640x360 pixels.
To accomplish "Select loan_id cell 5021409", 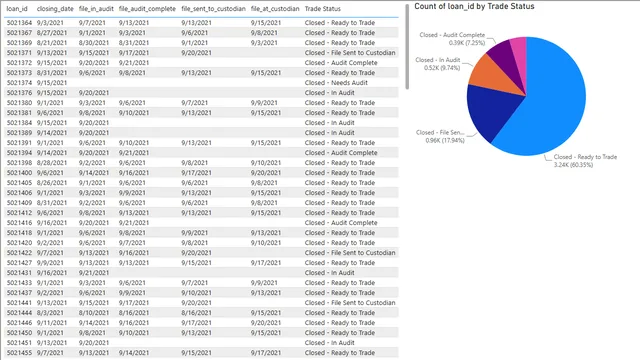I will pos(19,203).
